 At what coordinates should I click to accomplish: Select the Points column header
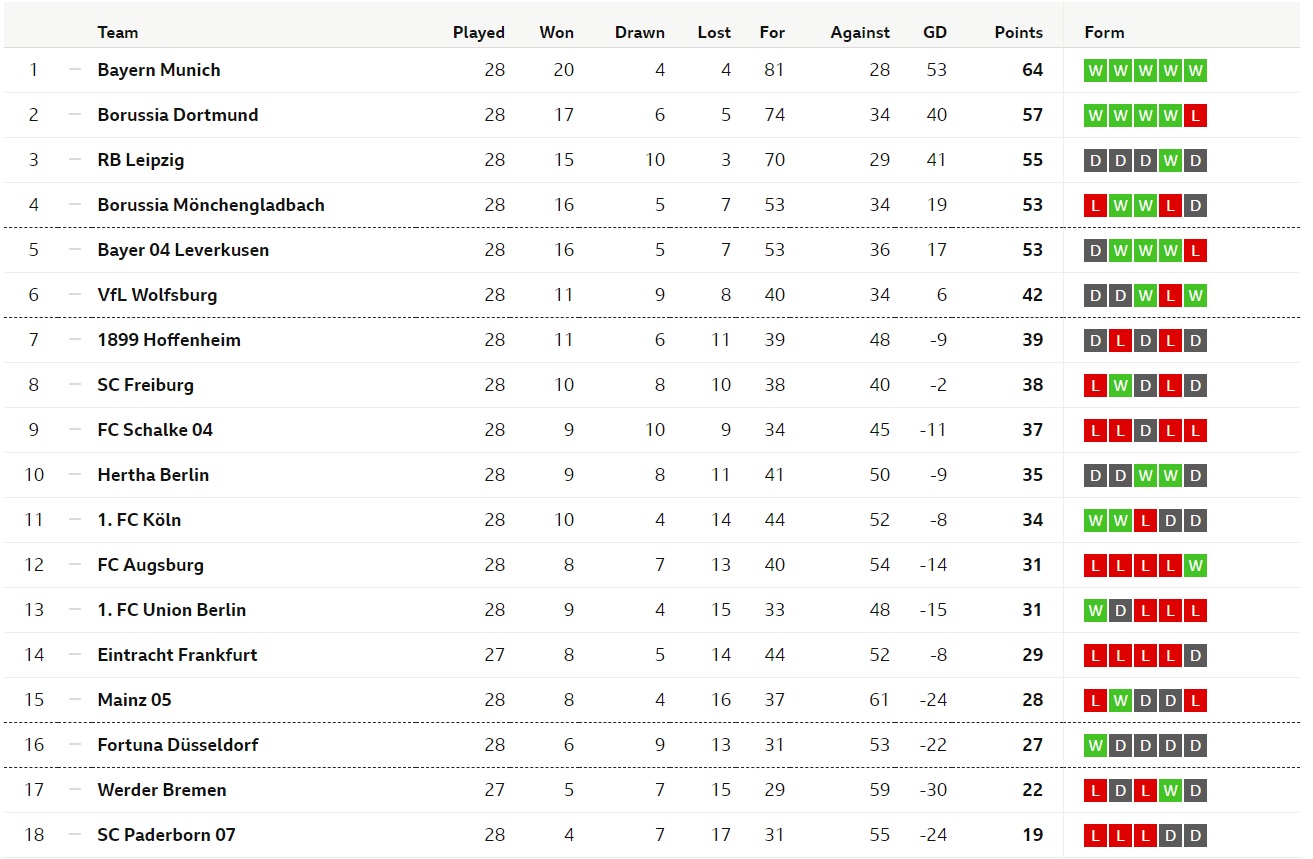coord(1018,32)
